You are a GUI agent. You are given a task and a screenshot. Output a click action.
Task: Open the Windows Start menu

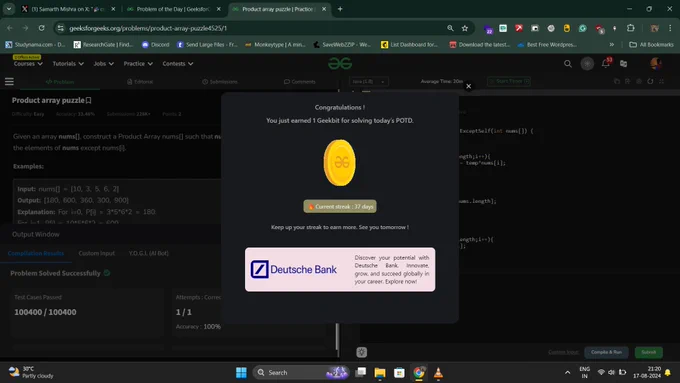pyautogui.click(x=241, y=373)
